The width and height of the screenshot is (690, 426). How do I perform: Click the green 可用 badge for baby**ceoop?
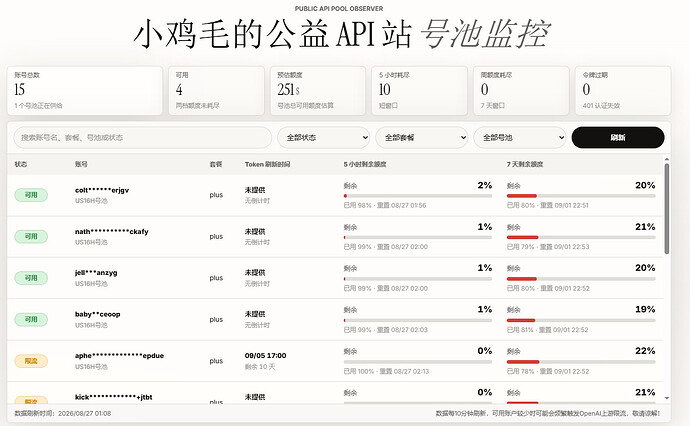[x=31, y=320]
